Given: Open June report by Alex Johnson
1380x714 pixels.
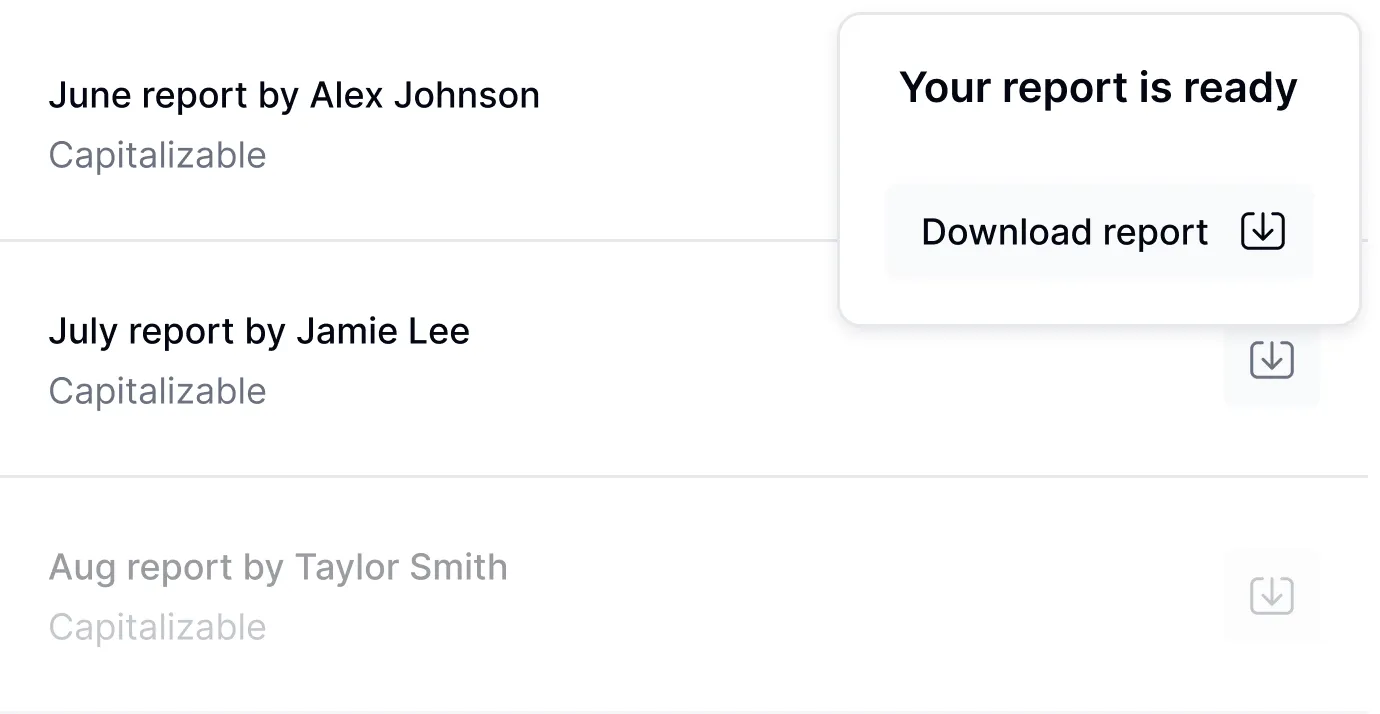Looking at the screenshot, I should (293, 95).
